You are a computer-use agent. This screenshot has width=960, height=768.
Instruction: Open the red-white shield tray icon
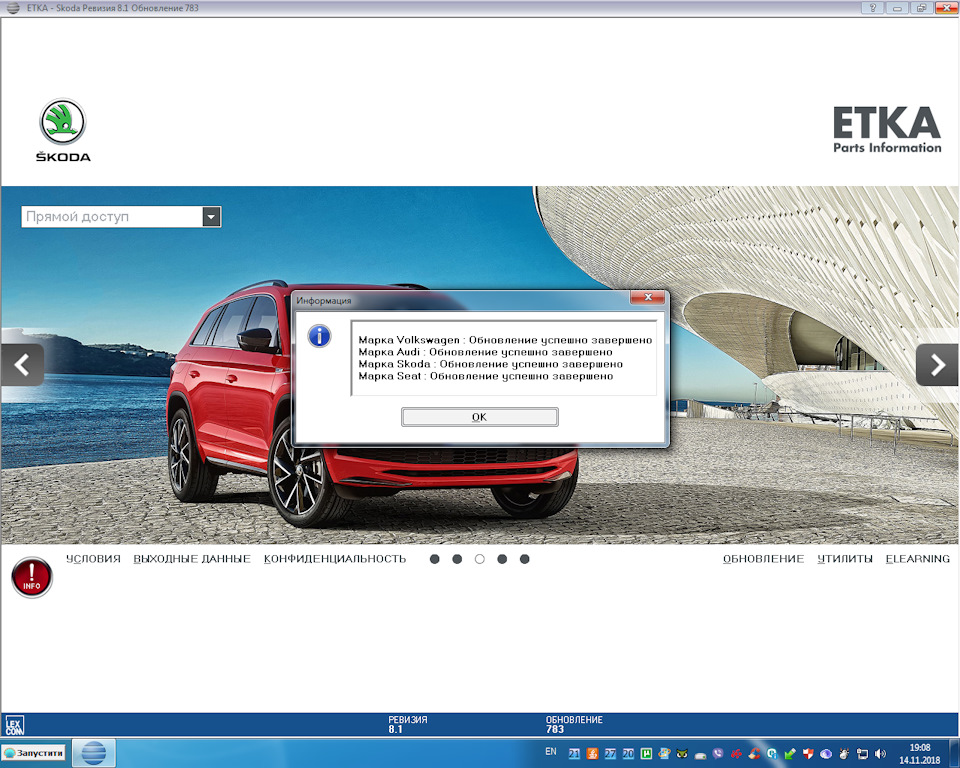(808, 754)
